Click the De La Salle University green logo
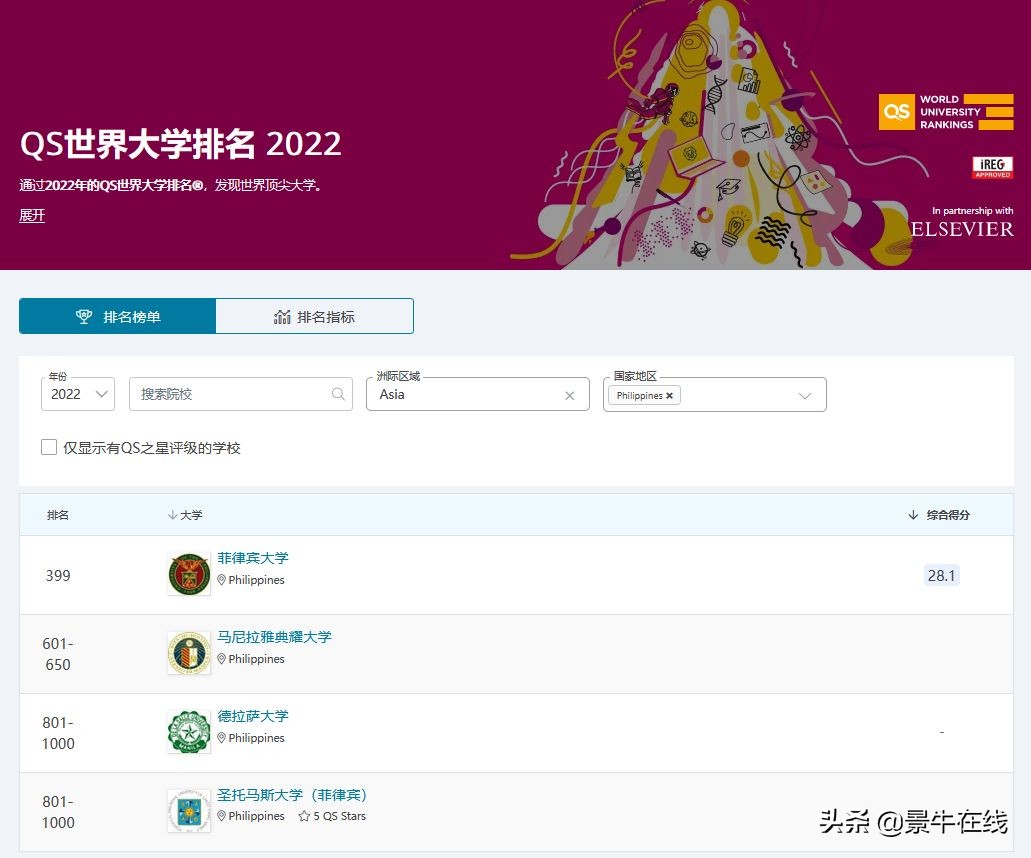The height and width of the screenshot is (858, 1031). pyautogui.click(x=189, y=731)
